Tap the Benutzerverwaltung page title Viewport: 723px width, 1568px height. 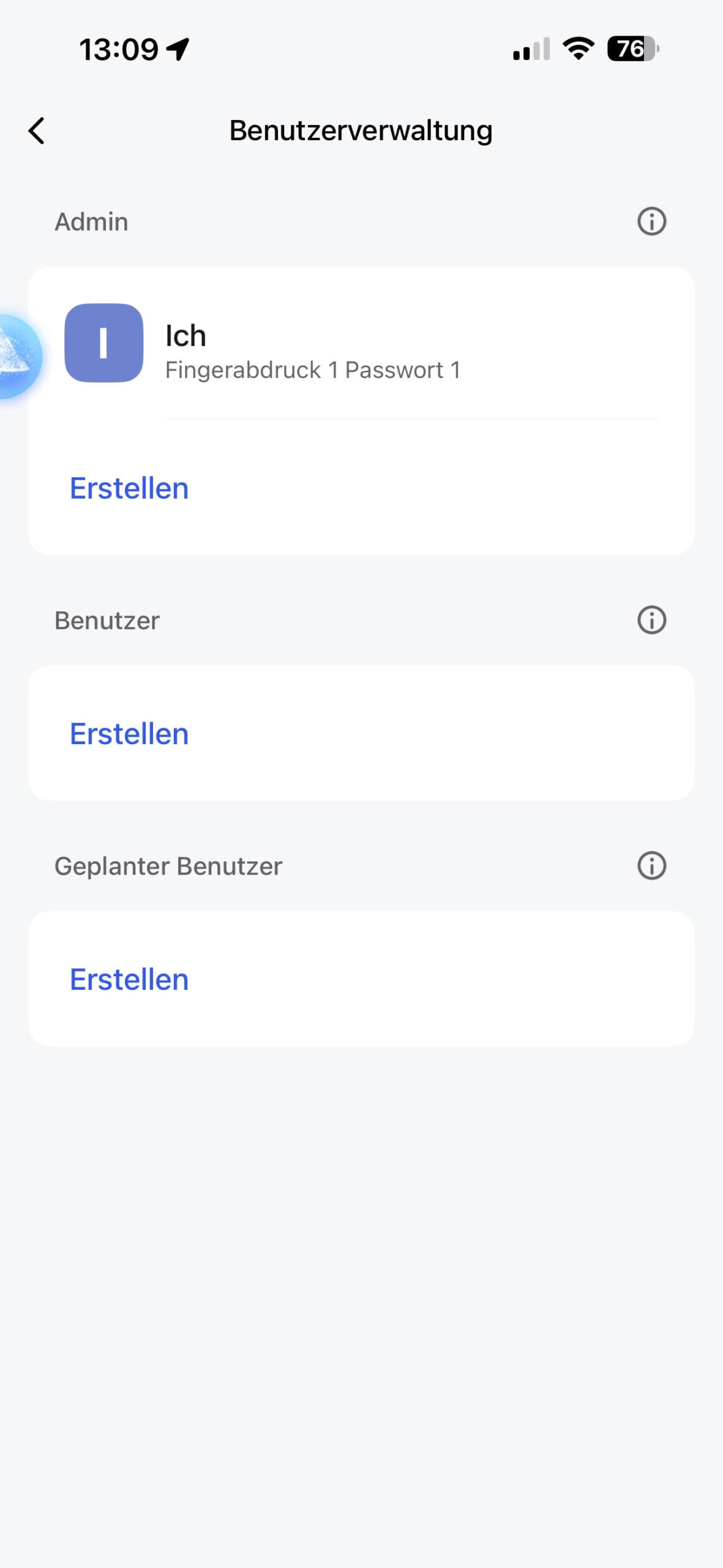361,130
